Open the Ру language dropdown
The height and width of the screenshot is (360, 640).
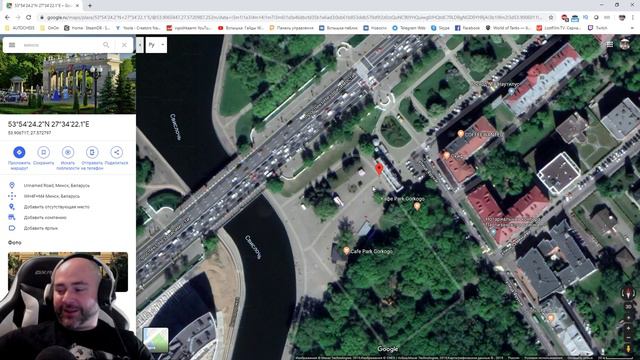click(156, 45)
